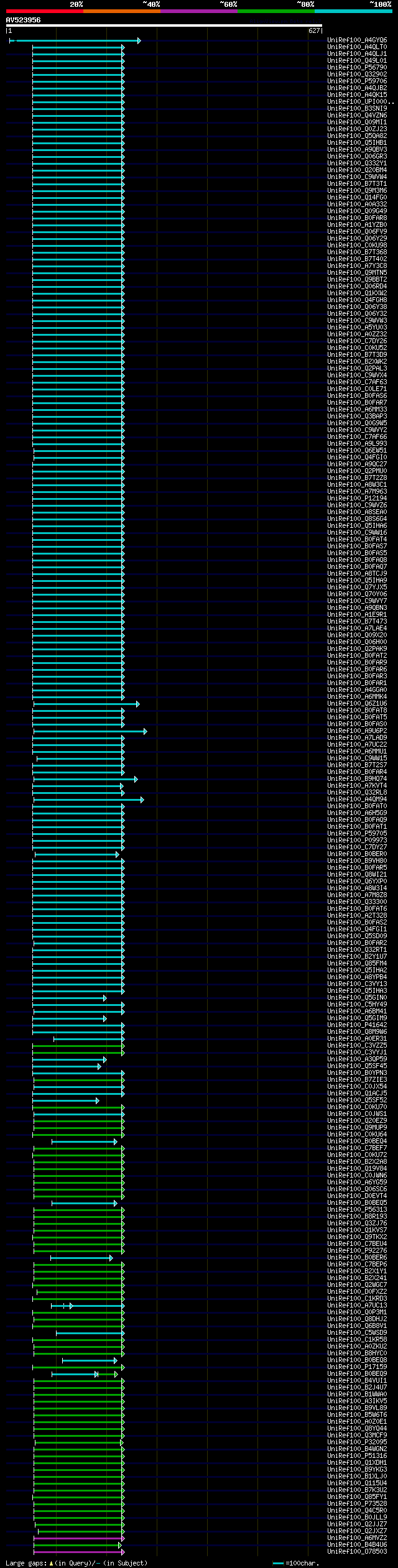Select hit label UniRef100_A7UC13
Screen dimensions: 398x1568
point(357,1305)
